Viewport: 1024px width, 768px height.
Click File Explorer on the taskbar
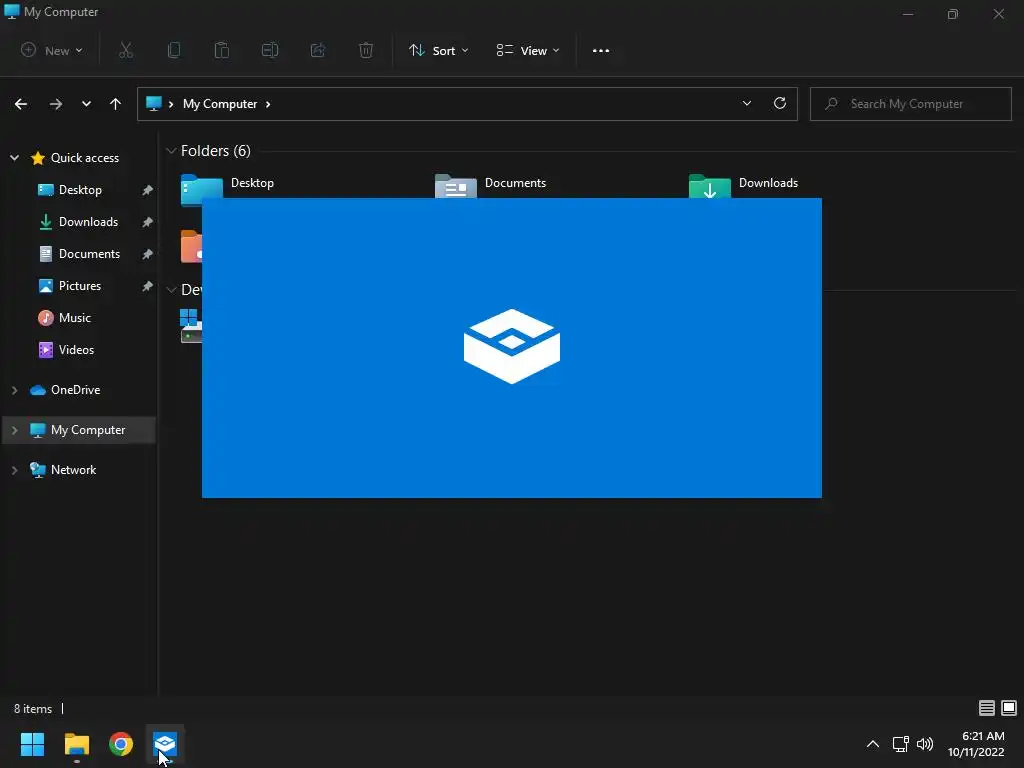[76, 744]
